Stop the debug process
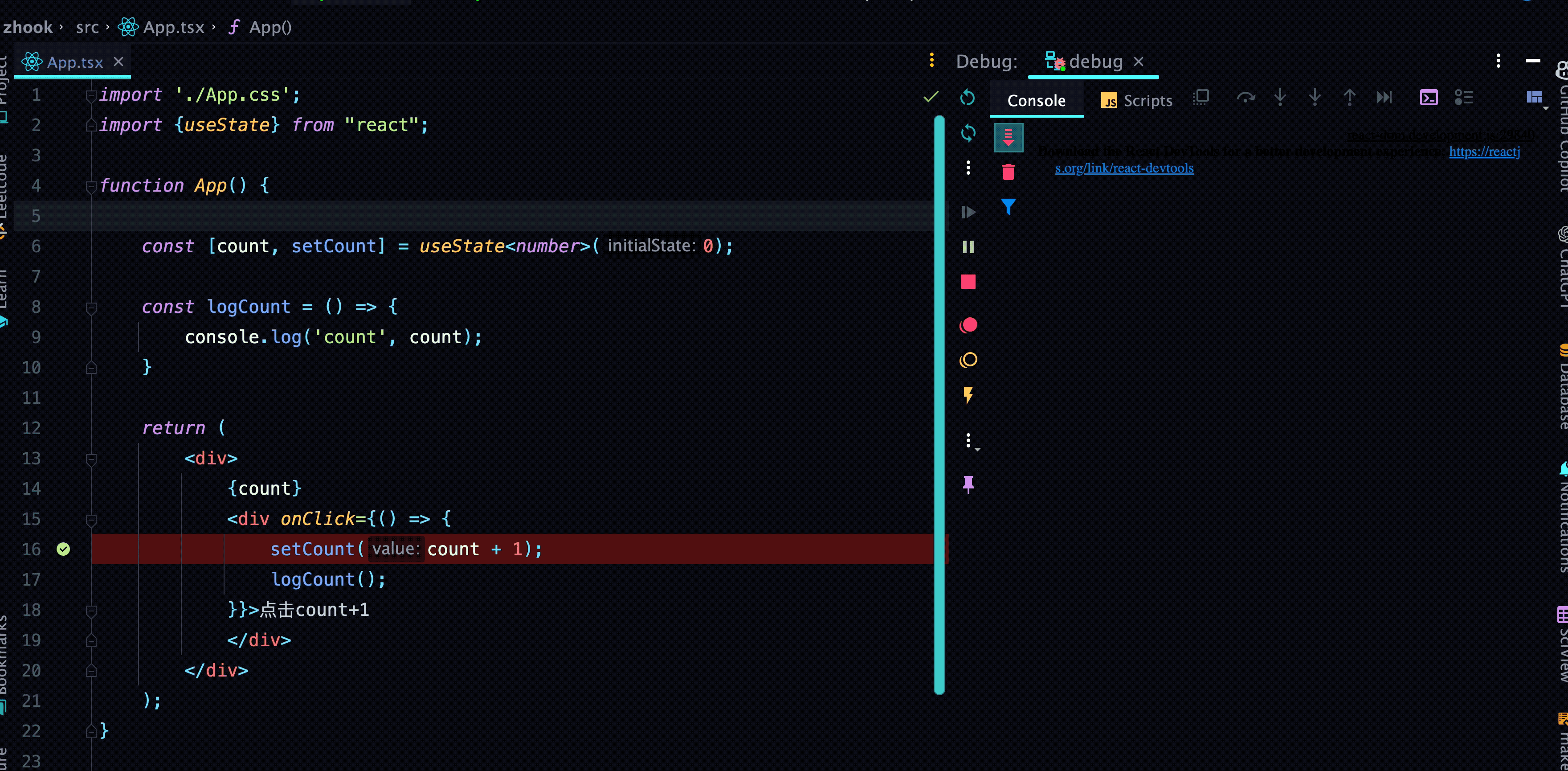 pyautogui.click(x=968, y=281)
